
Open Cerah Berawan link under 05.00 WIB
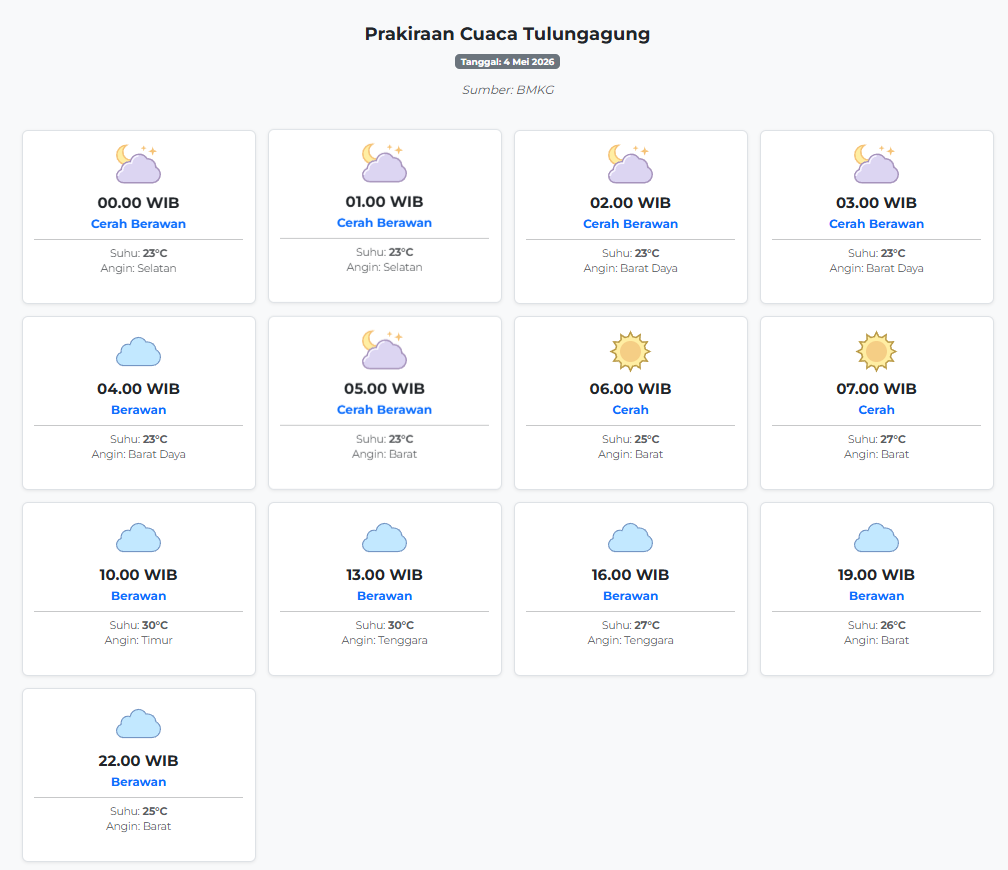(x=384, y=410)
